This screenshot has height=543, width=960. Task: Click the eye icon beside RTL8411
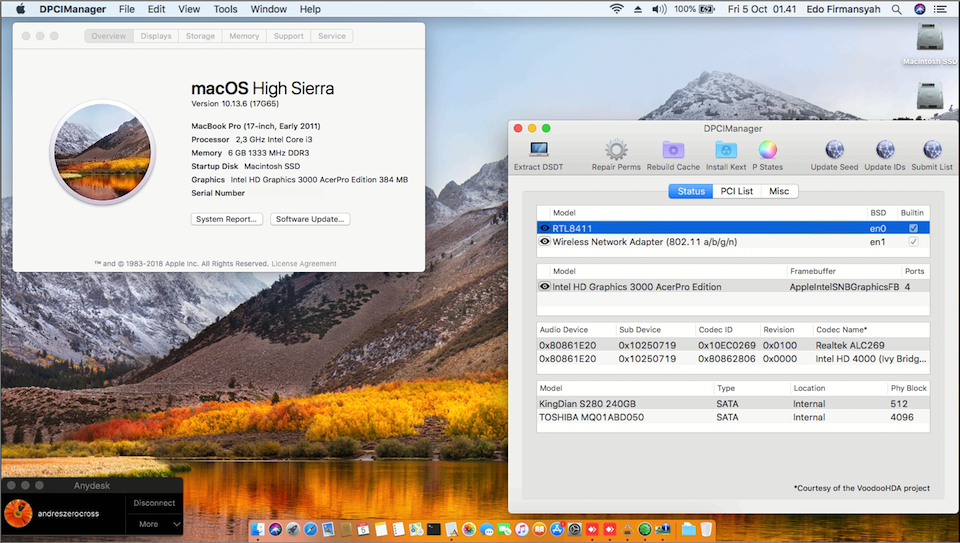tap(544, 228)
